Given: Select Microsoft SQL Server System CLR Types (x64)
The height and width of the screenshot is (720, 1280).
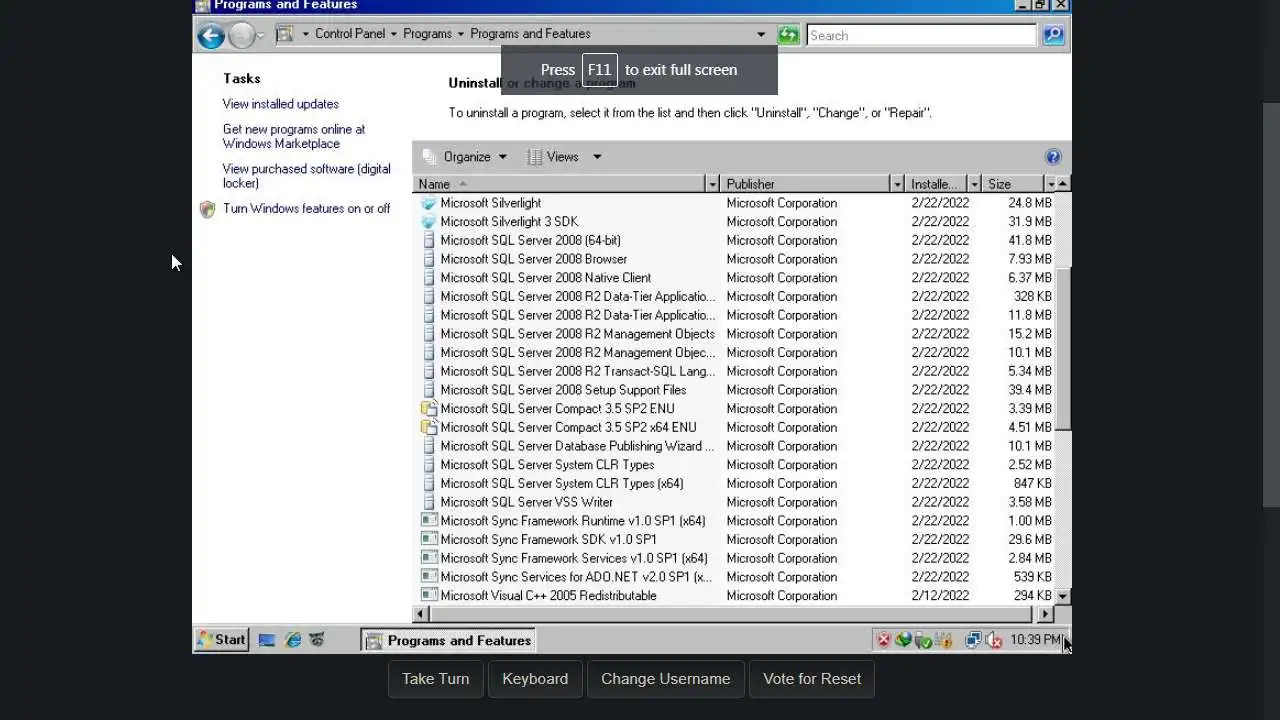Looking at the screenshot, I should coord(736,483).
